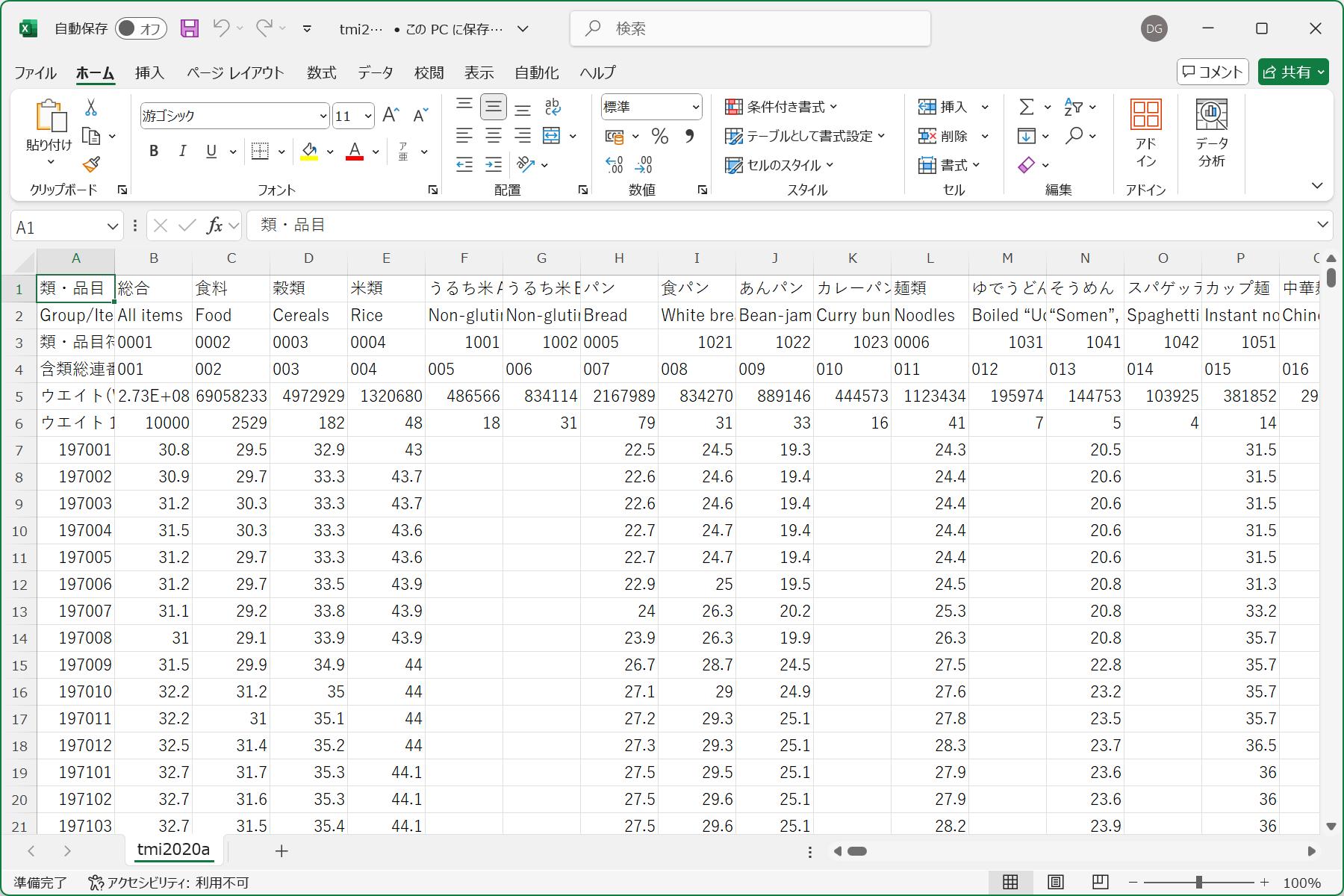
Task: Click the Format (書式) cells button
Action: click(x=948, y=165)
